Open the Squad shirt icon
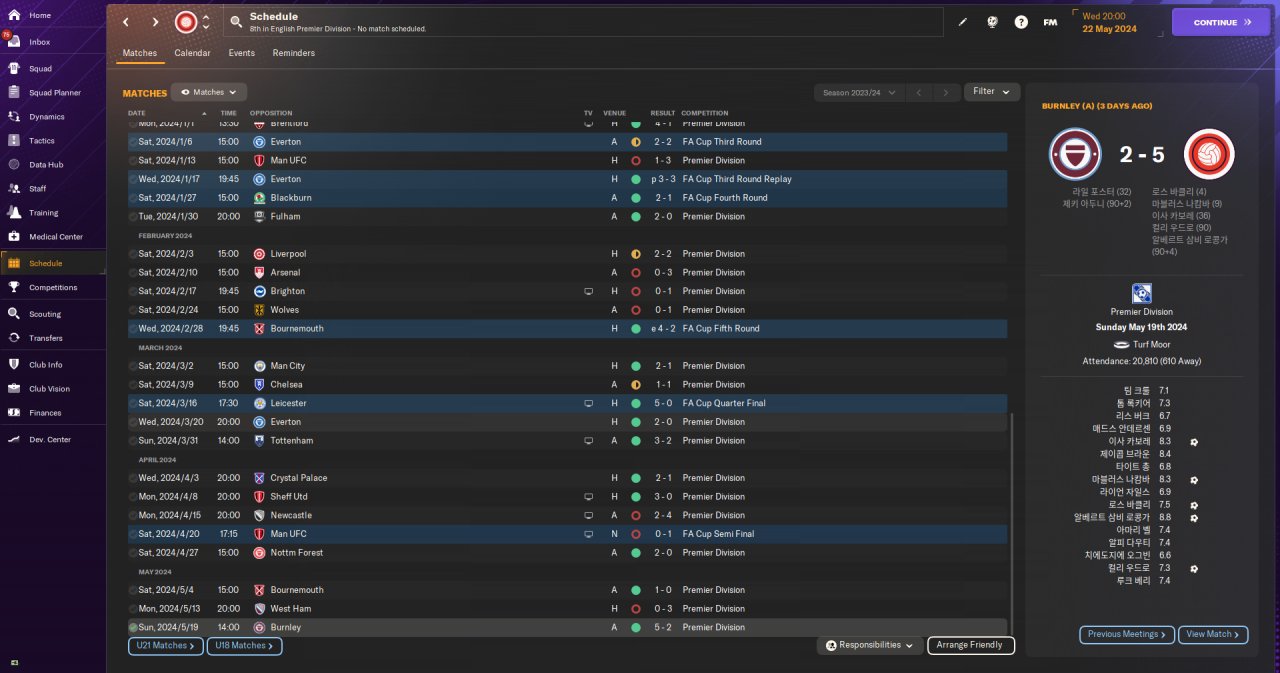Image resolution: width=1280 pixels, height=673 pixels. point(14,69)
